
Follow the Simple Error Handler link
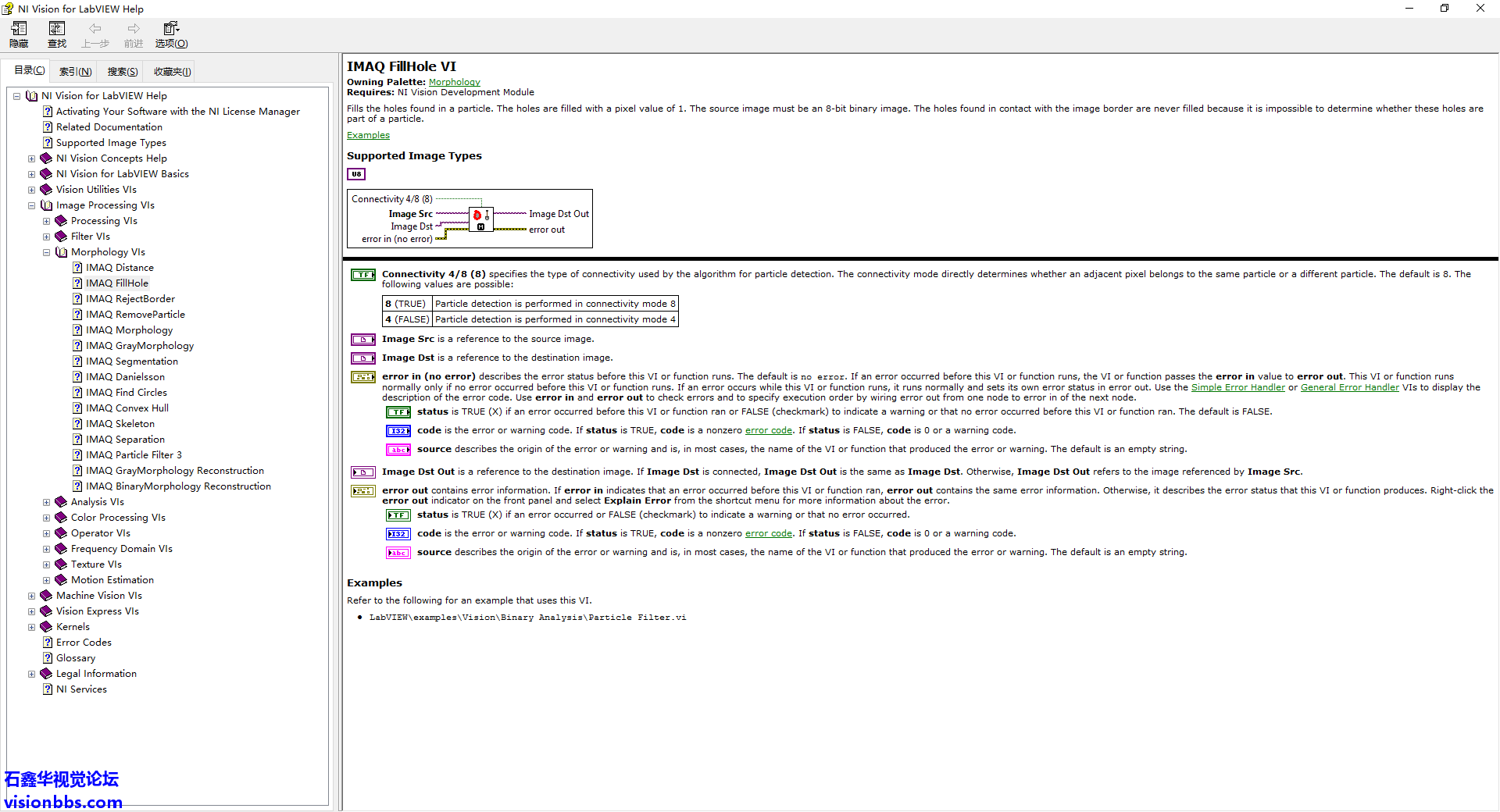click(x=1237, y=387)
